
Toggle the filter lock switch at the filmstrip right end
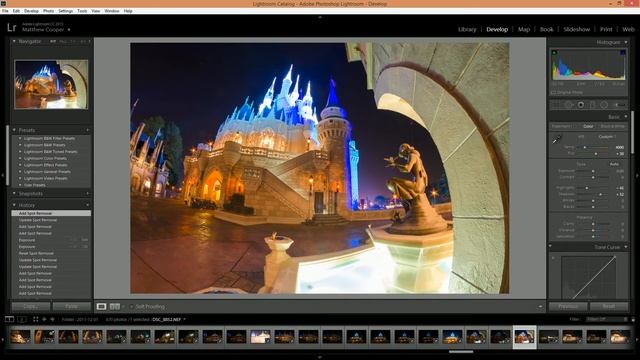[633, 319]
